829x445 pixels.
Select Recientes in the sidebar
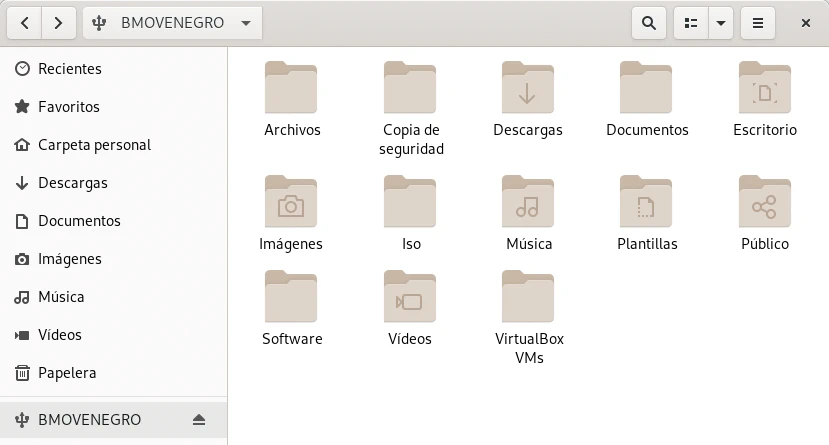pyautogui.click(x=70, y=69)
